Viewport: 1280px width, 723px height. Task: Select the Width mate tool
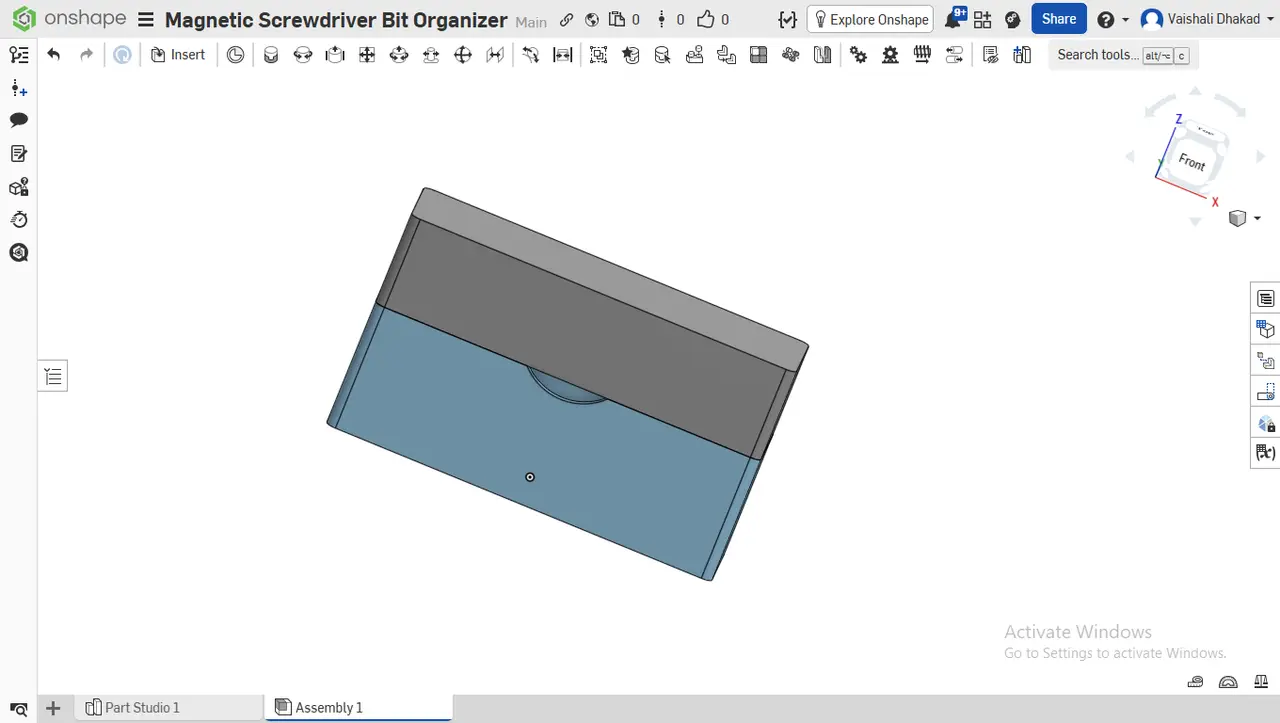[x=563, y=55]
